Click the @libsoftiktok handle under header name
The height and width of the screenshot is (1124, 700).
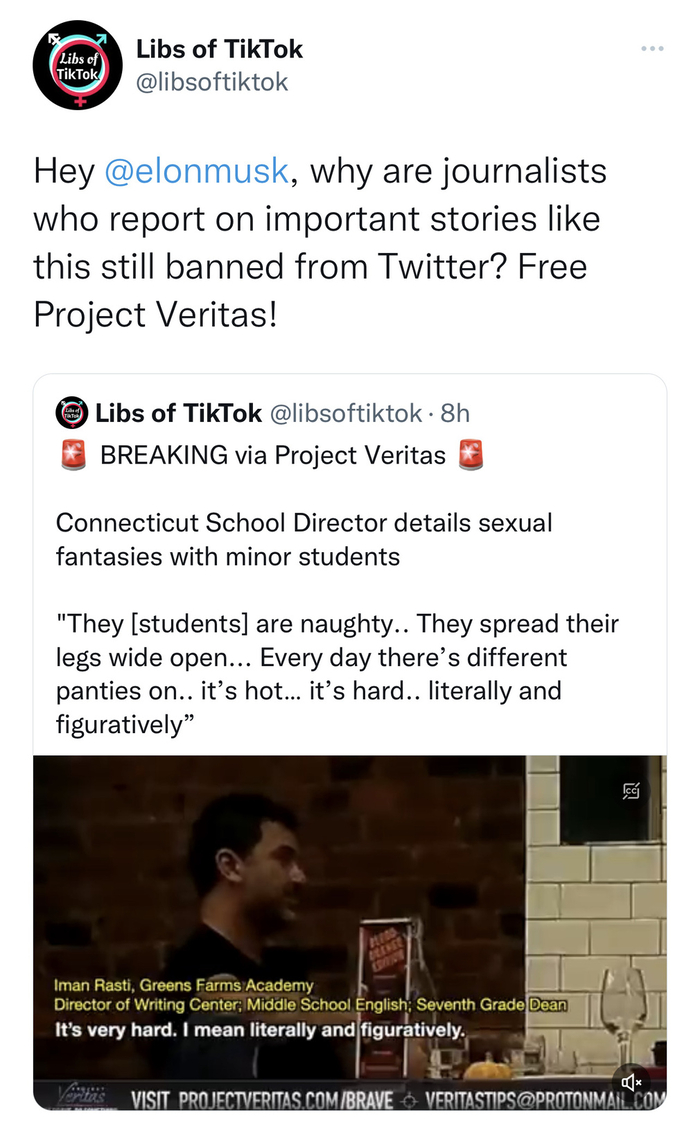[211, 81]
